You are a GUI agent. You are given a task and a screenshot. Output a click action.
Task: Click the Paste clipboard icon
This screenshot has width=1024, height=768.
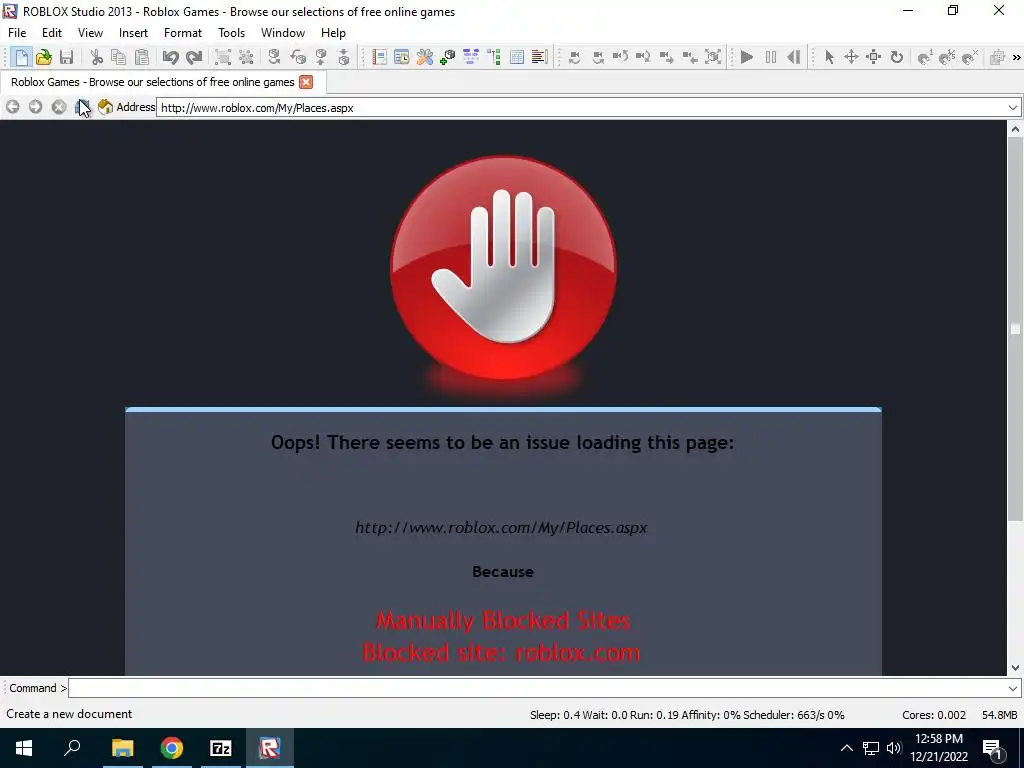(141, 57)
